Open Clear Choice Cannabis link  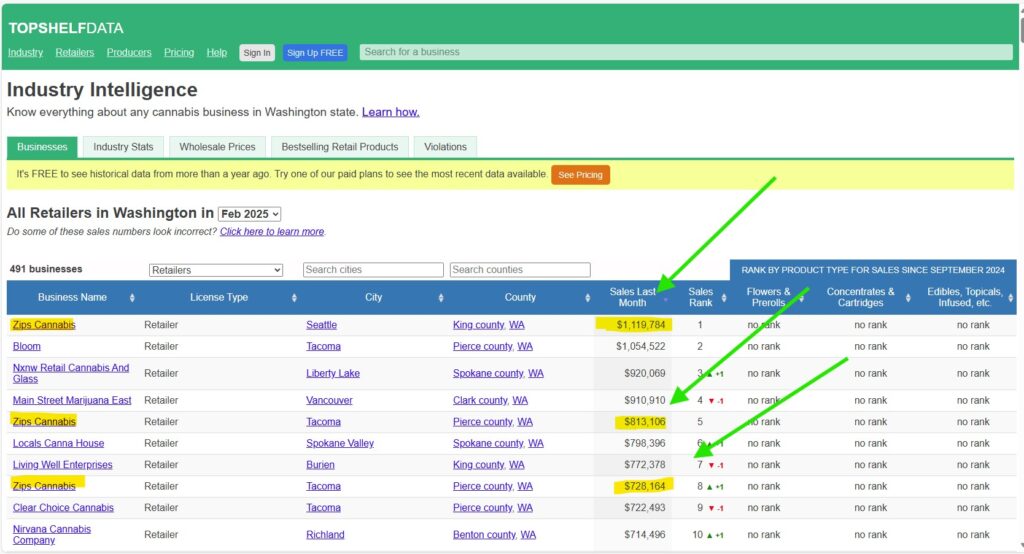(63, 508)
